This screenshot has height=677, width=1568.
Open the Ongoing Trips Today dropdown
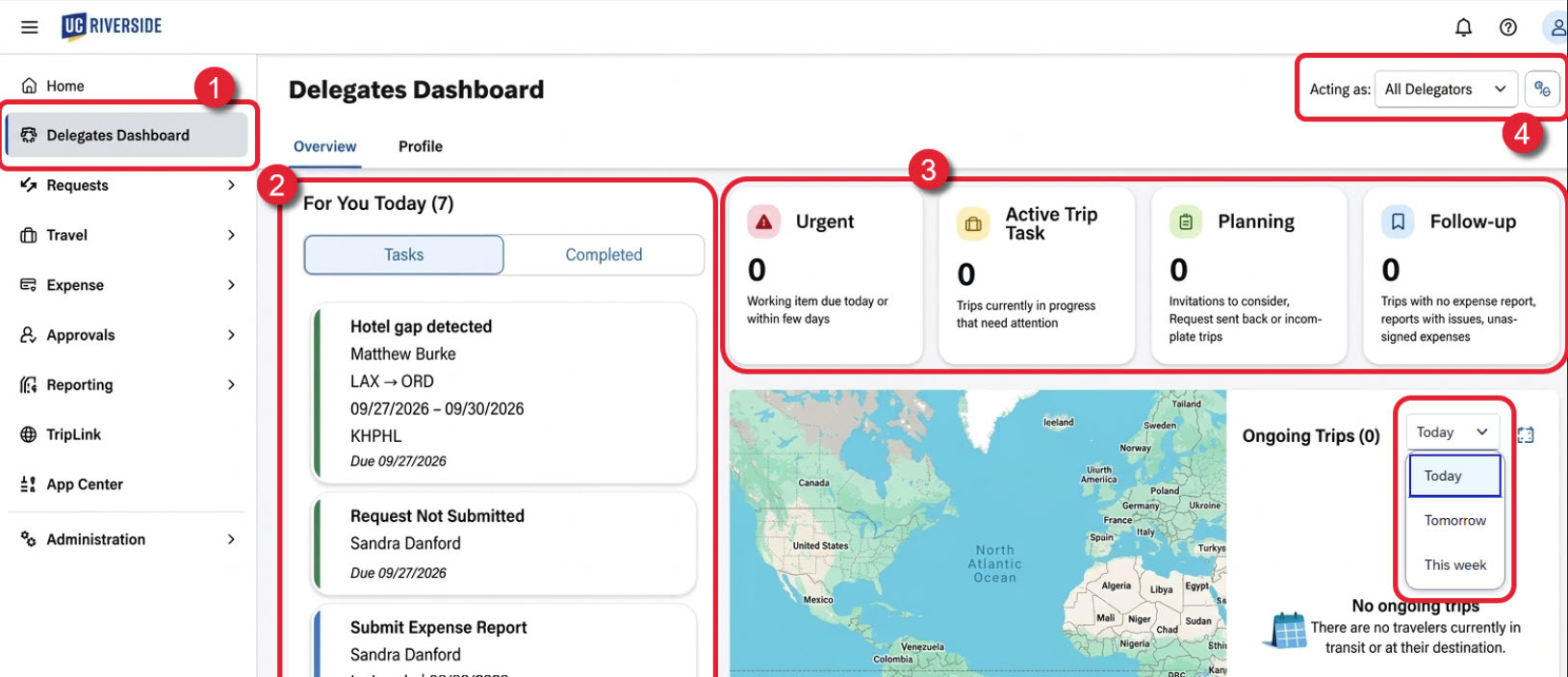coord(1452,432)
